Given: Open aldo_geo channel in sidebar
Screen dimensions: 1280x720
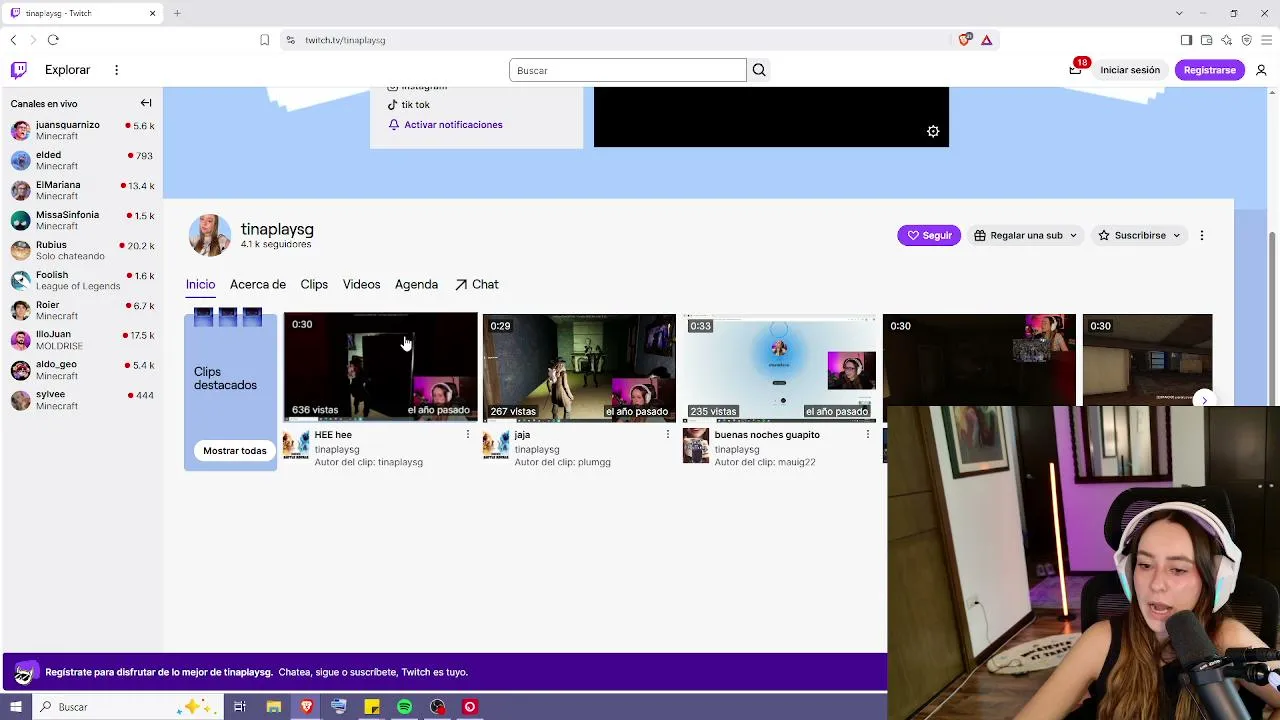Looking at the screenshot, I should [82, 370].
